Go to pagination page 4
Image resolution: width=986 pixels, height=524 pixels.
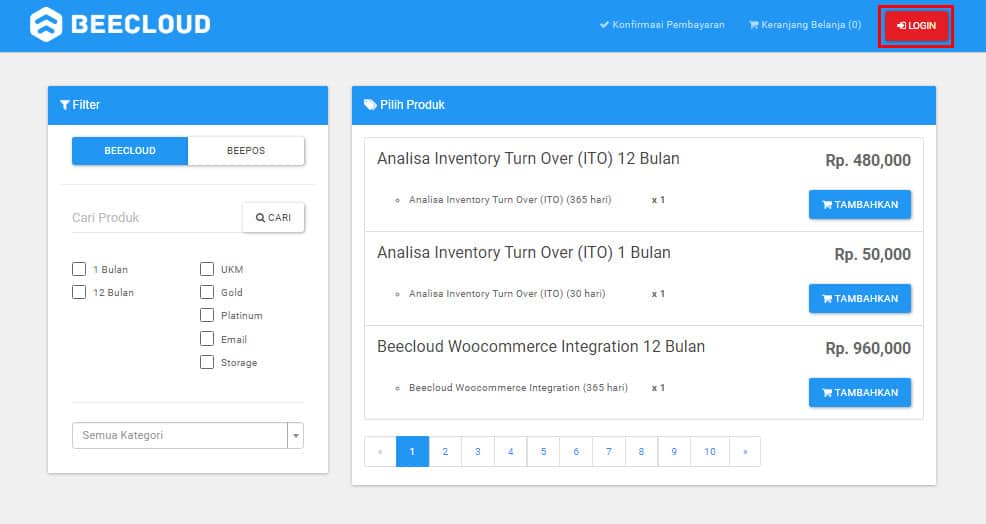coord(511,452)
